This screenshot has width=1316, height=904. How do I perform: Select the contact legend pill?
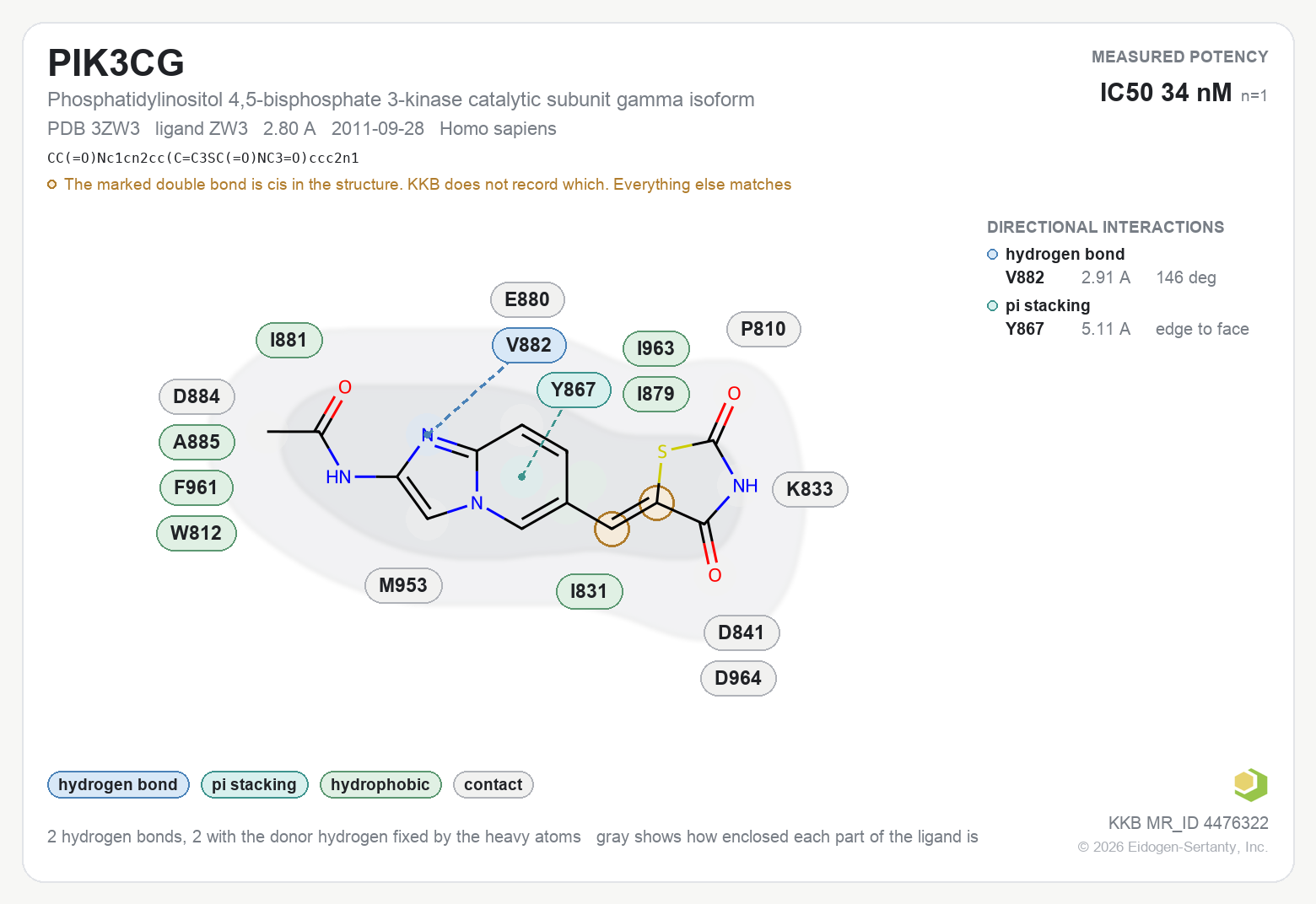pos(493,784)
